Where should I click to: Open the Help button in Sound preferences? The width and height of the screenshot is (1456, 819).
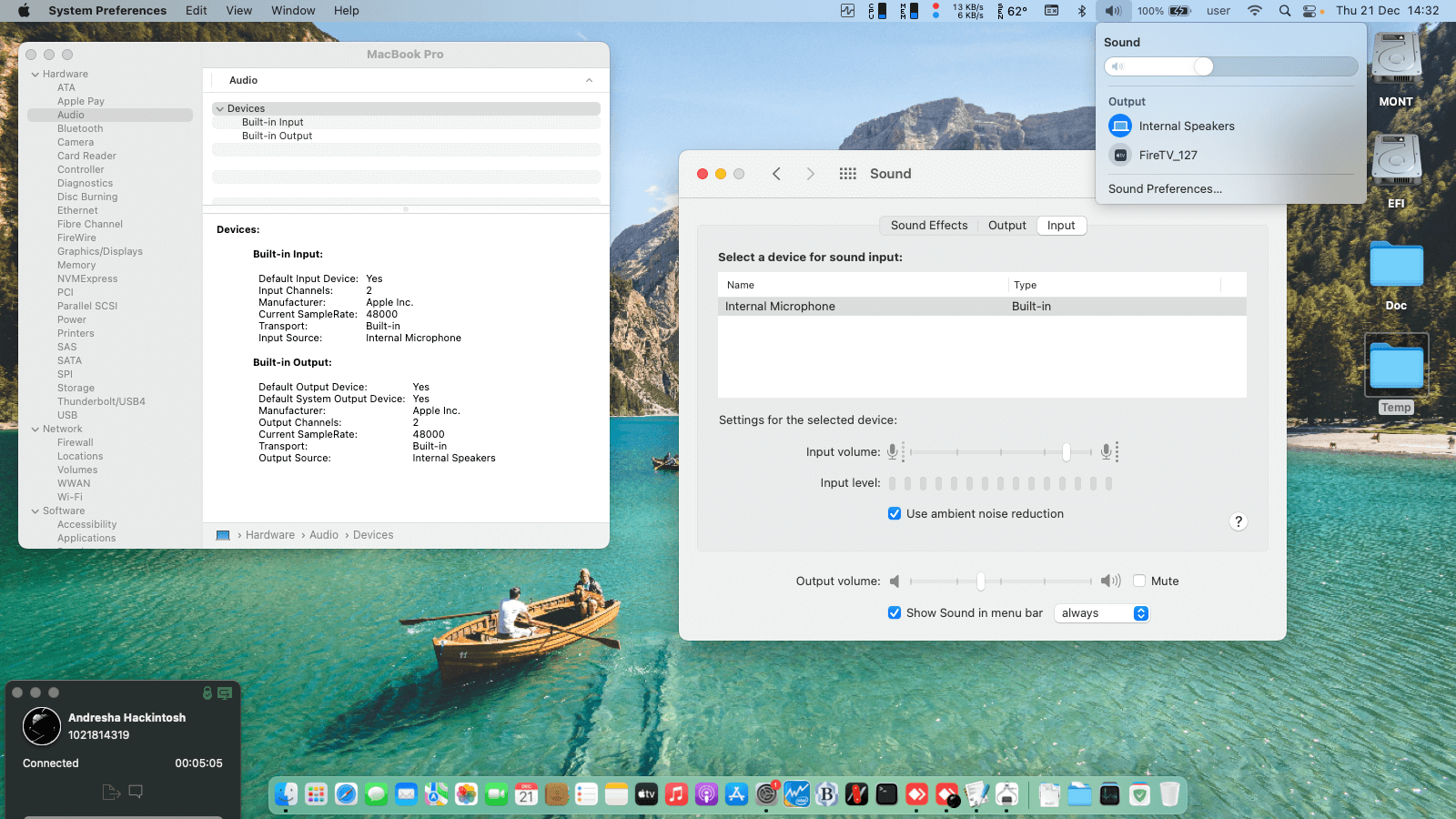[x=1238, y=521]
